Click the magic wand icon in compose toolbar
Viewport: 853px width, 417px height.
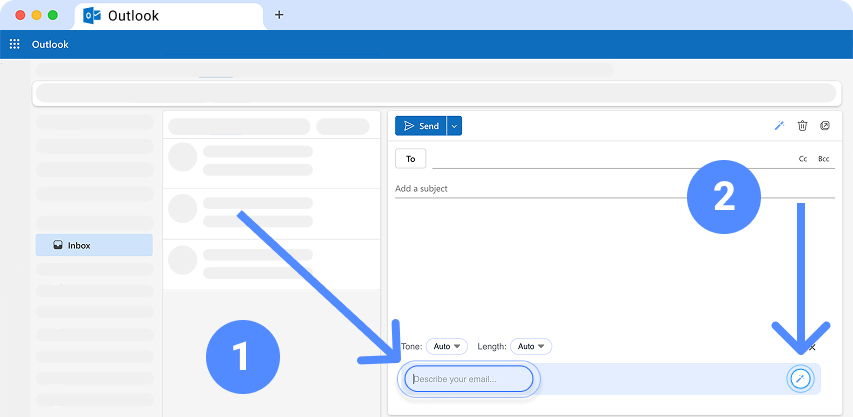click(x=780, y=126)
